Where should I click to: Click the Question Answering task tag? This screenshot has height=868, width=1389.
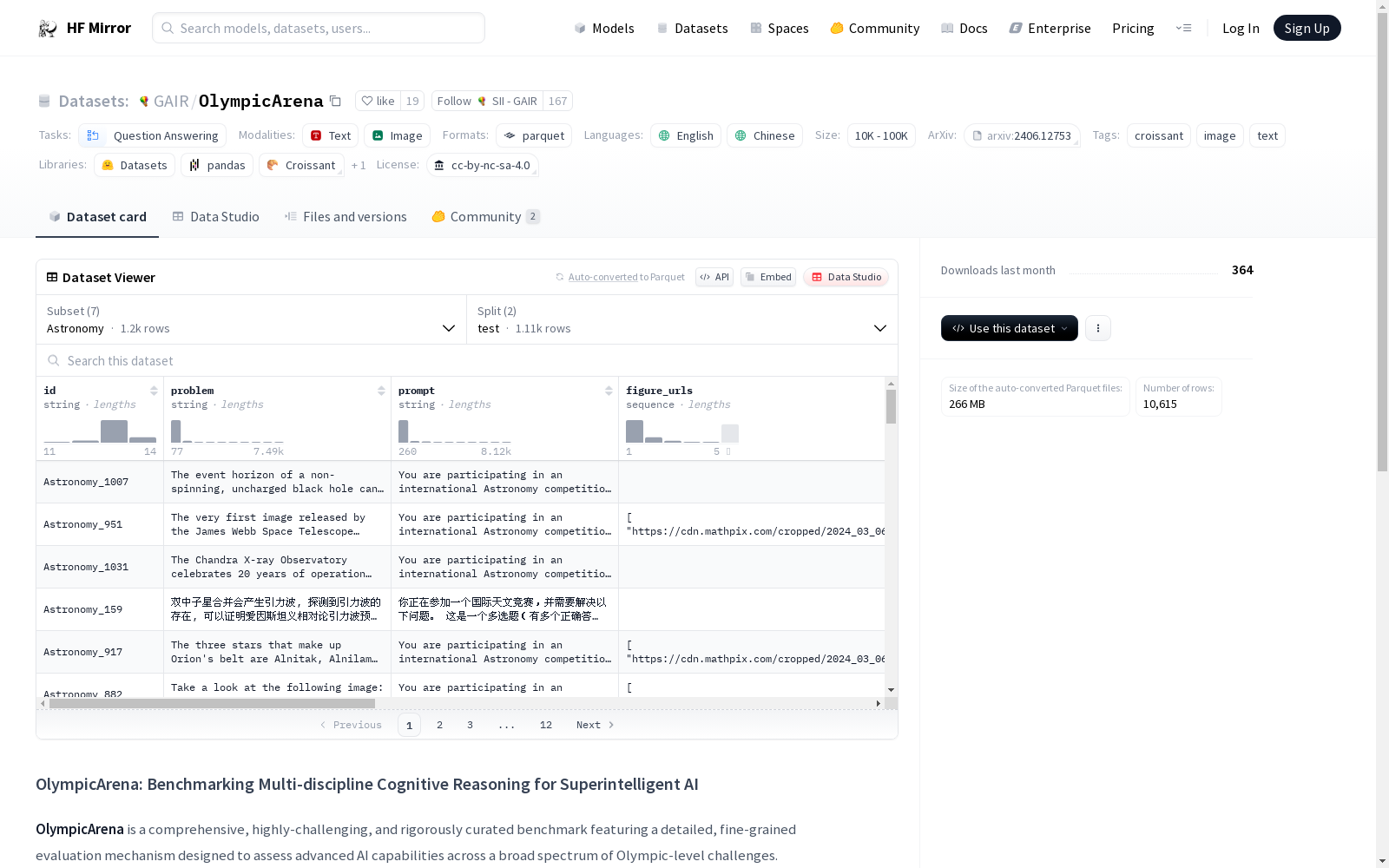coord(153,135)
